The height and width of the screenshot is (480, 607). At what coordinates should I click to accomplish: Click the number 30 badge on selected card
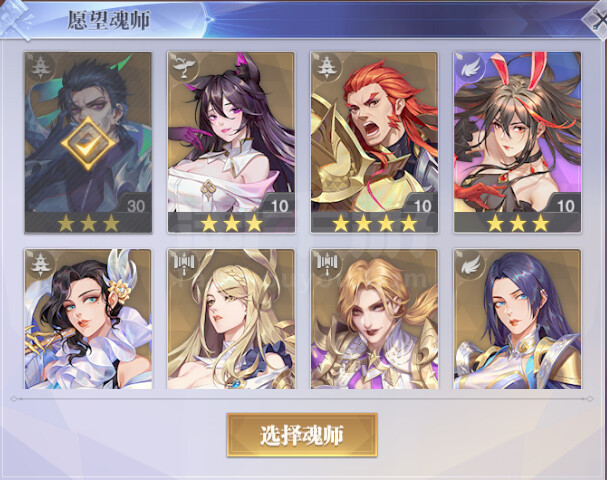[136, 206]
